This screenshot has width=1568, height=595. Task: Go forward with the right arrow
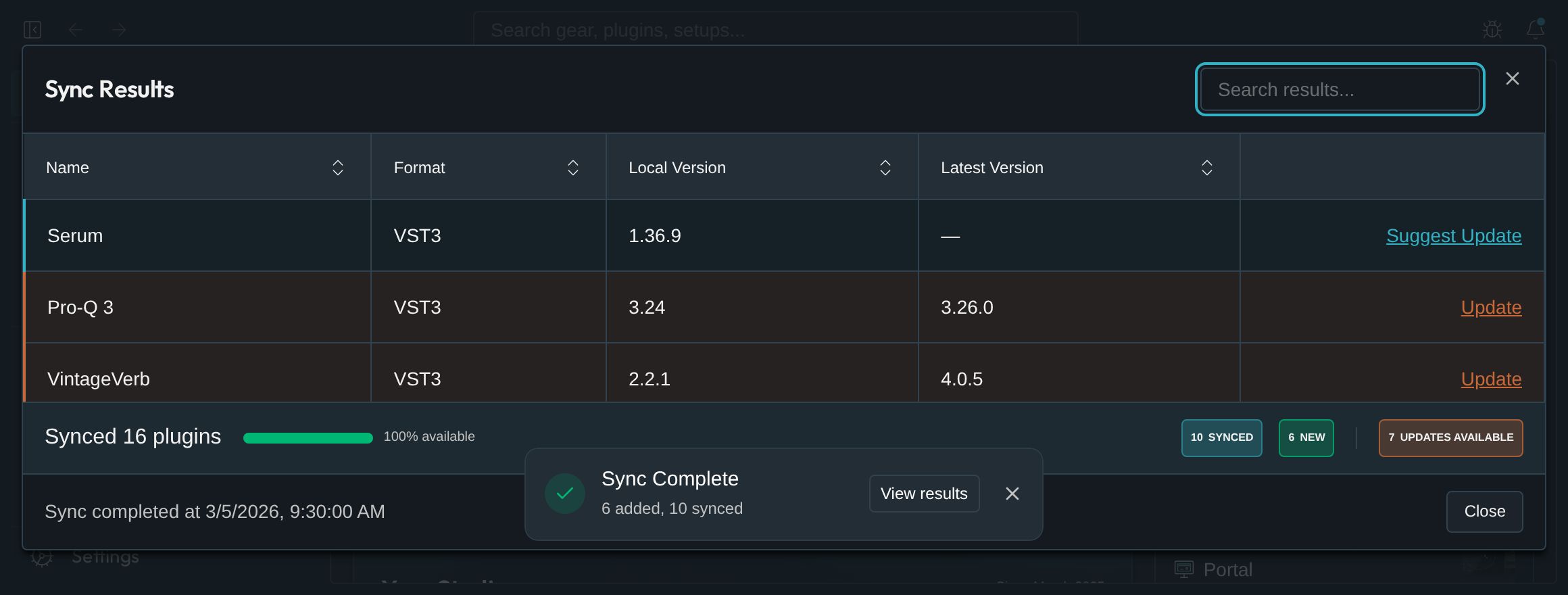point(119,30)
